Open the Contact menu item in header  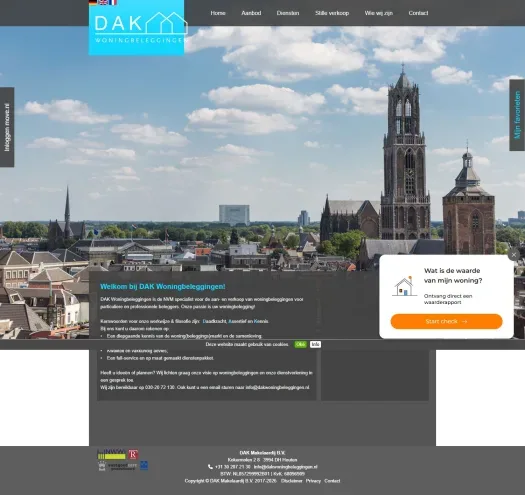click(418, 13)
